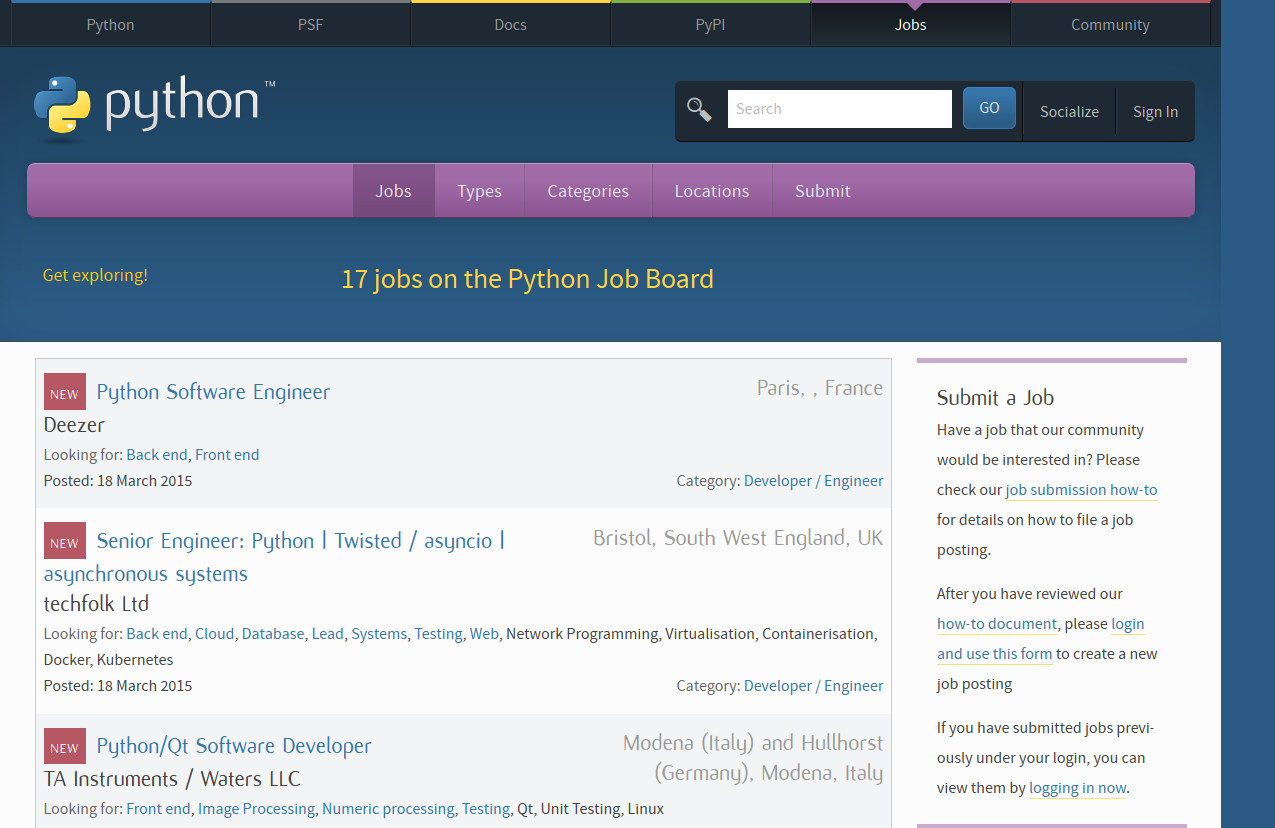This screenshot has width=1275, height=828.
Task: Focus the Search input field
Action: (x=839, y=109)
